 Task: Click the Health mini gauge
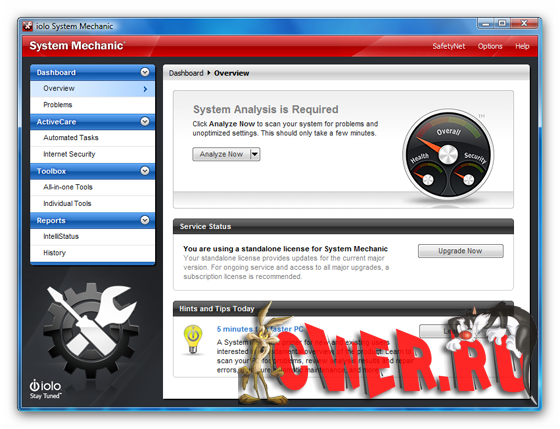pos(427,179)
